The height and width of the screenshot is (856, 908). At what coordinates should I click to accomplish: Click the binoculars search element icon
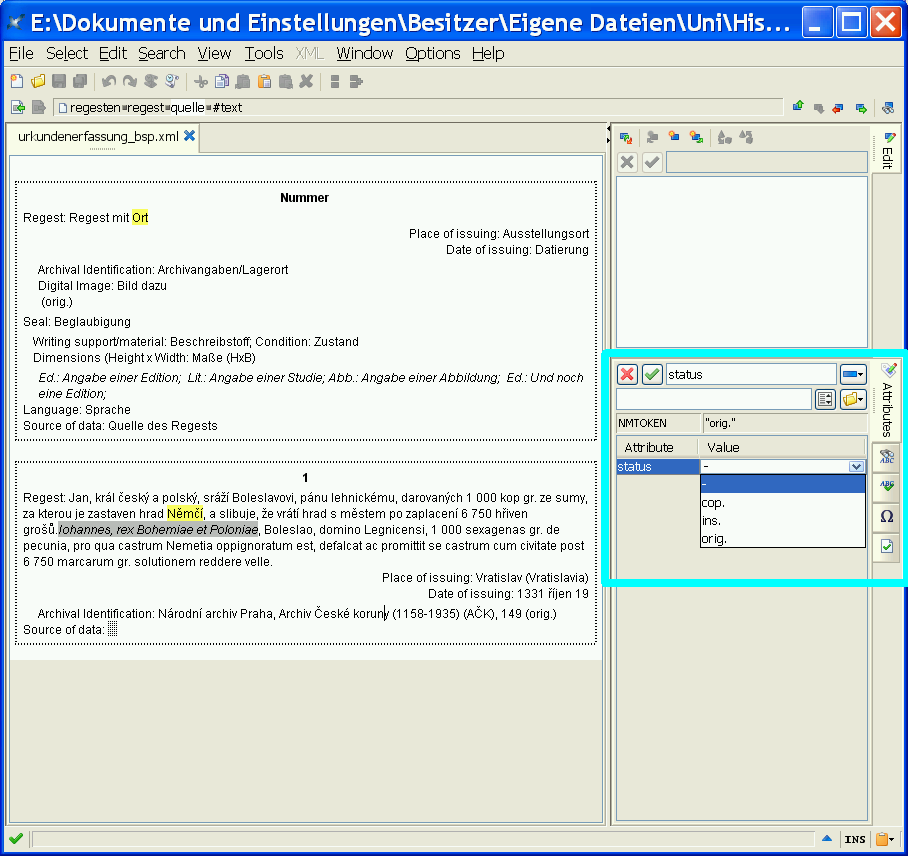888,108
